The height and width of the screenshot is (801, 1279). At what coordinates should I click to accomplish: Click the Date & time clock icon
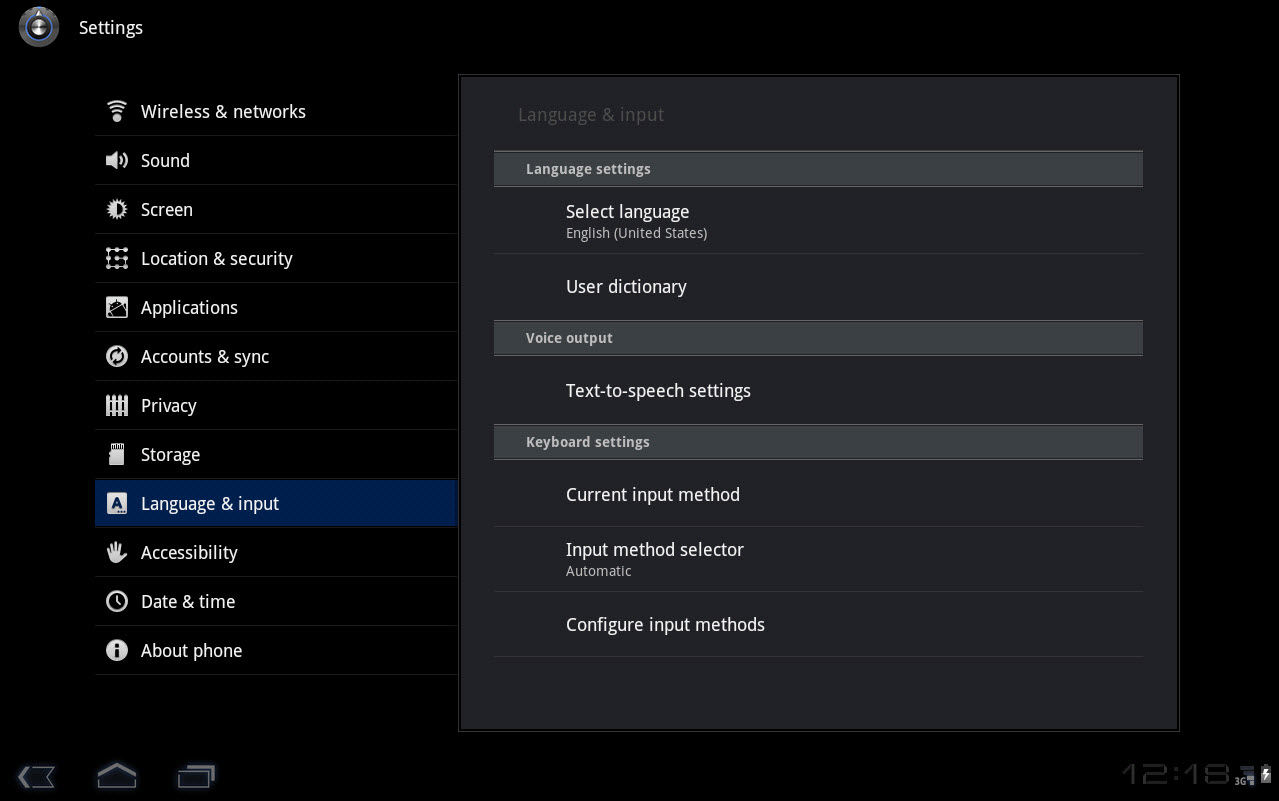pyautogui.click(x=117, y=601)
